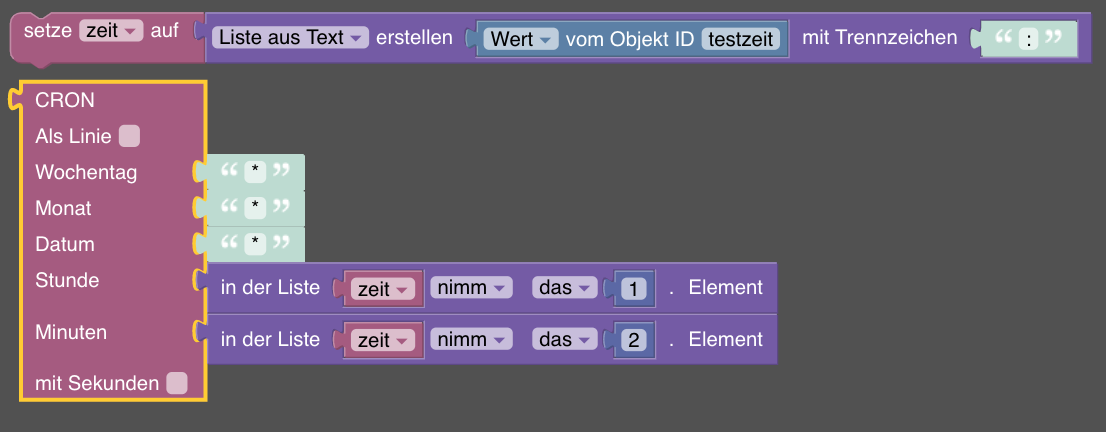Open 'das' dropdown in Minuten list block
The height and width of the screenshot is (432, 1106).
(x=565, y=340)
